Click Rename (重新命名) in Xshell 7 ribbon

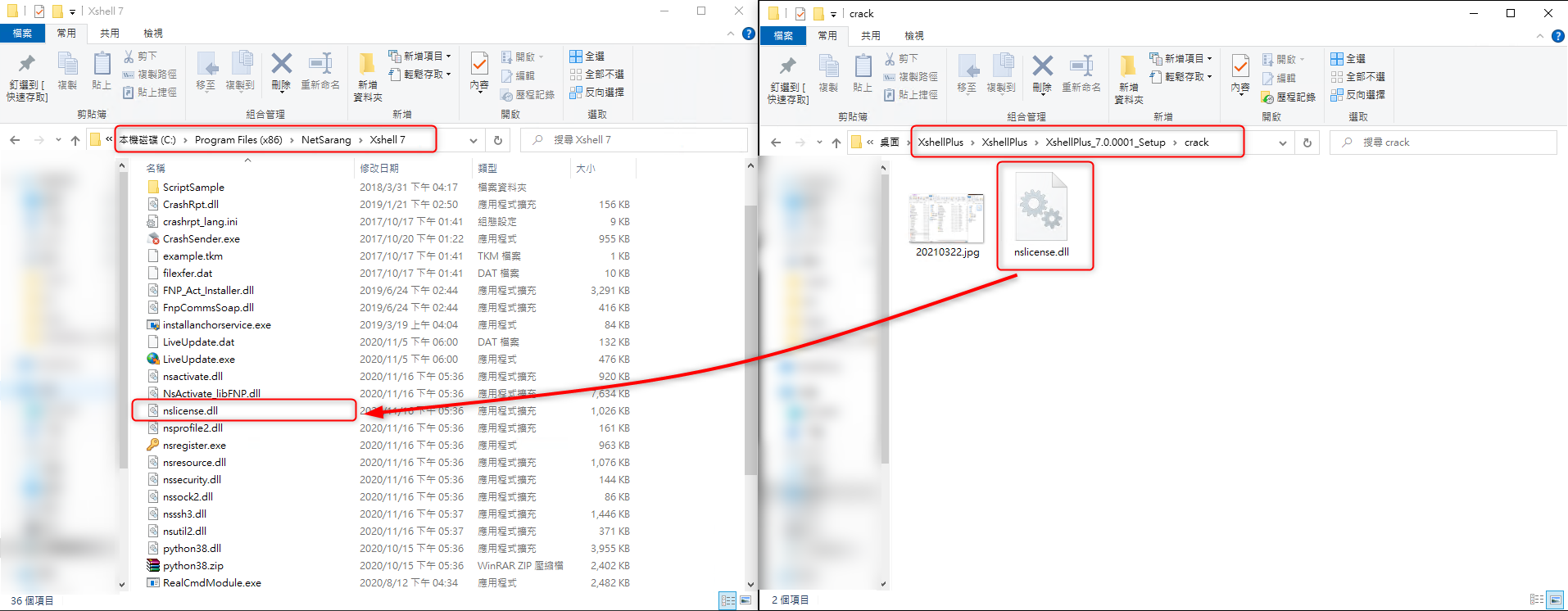(320, 71)
